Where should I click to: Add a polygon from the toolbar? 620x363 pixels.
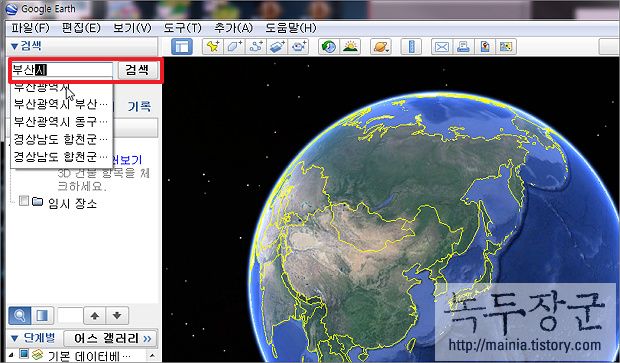pos(234,47)
